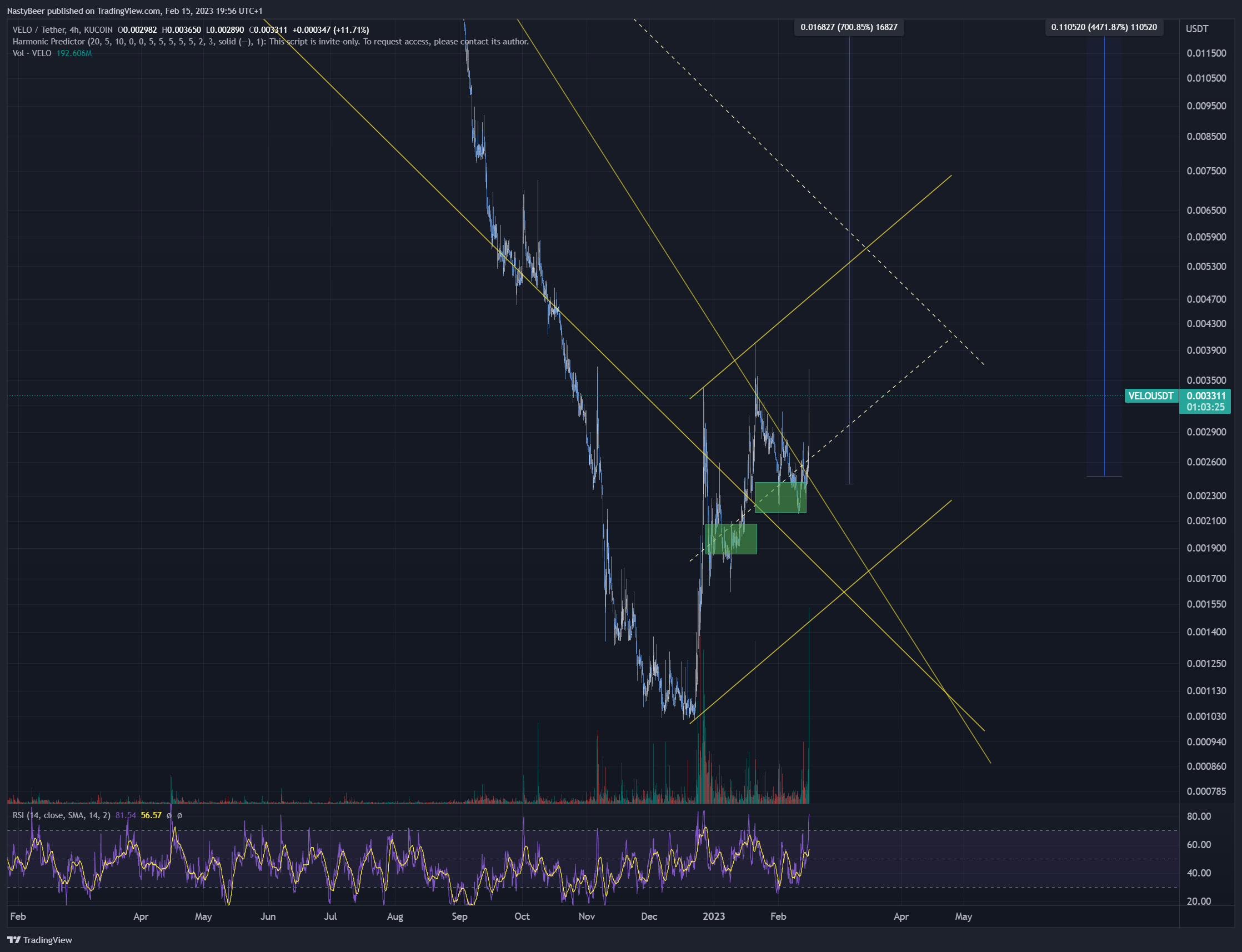The image size is (1242, 952).
Task: Click the countdown timer 01:03:25
Action: 1206,408
